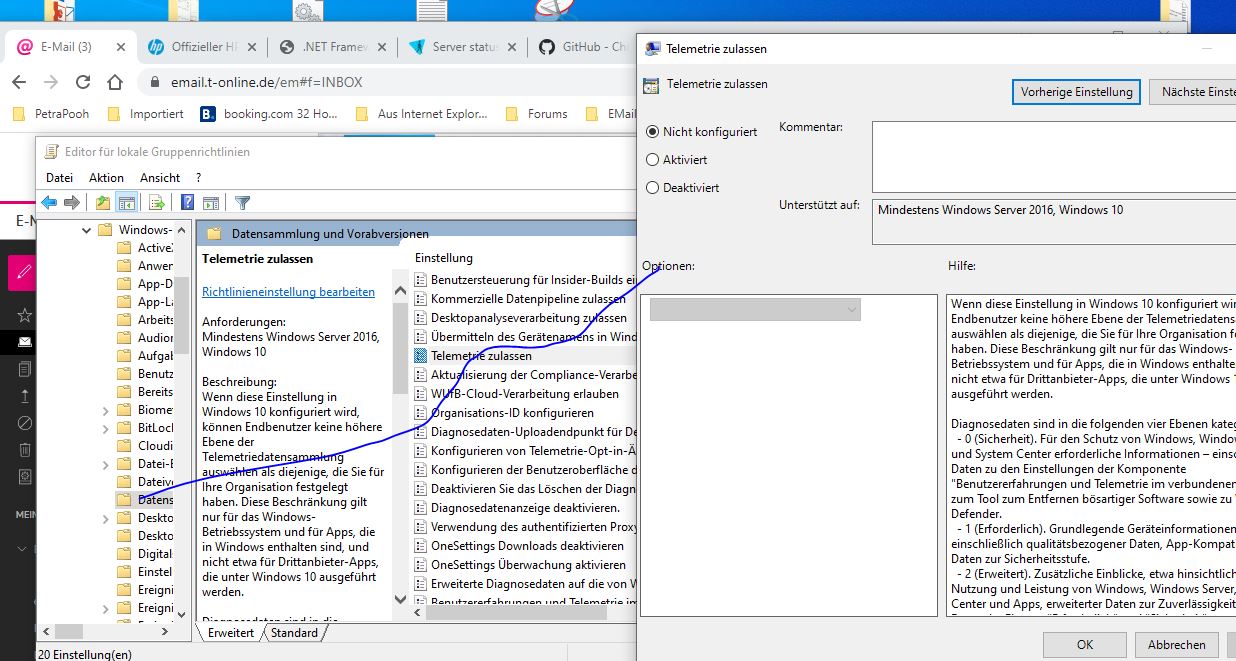Toggle the show/hide console tree toolbar icon
Image resolution: width=1236 pixels, height=661 pixels.
(127, 202)
